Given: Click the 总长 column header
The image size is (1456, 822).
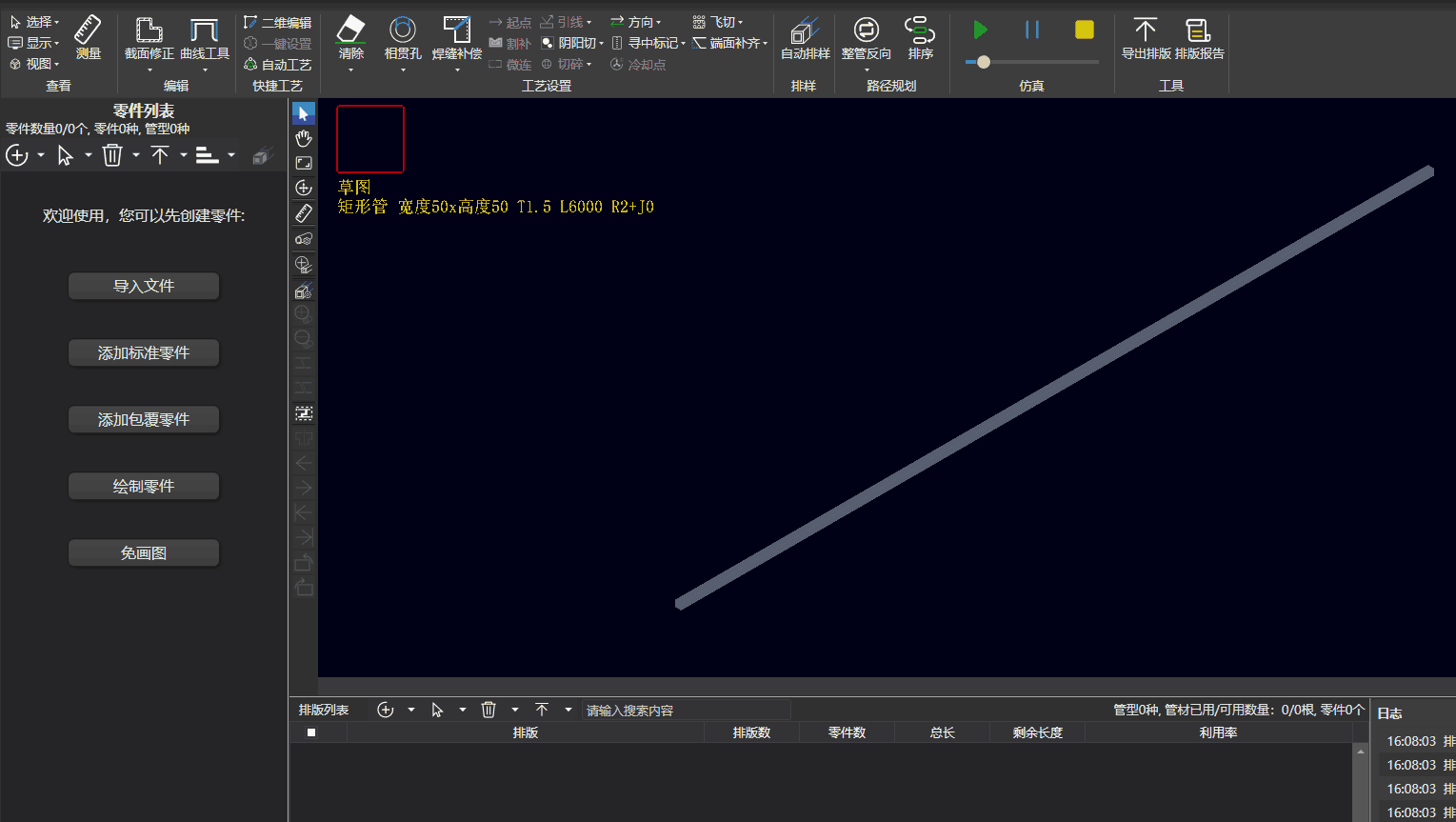Looking at the screenshot, I should (942, 732).
